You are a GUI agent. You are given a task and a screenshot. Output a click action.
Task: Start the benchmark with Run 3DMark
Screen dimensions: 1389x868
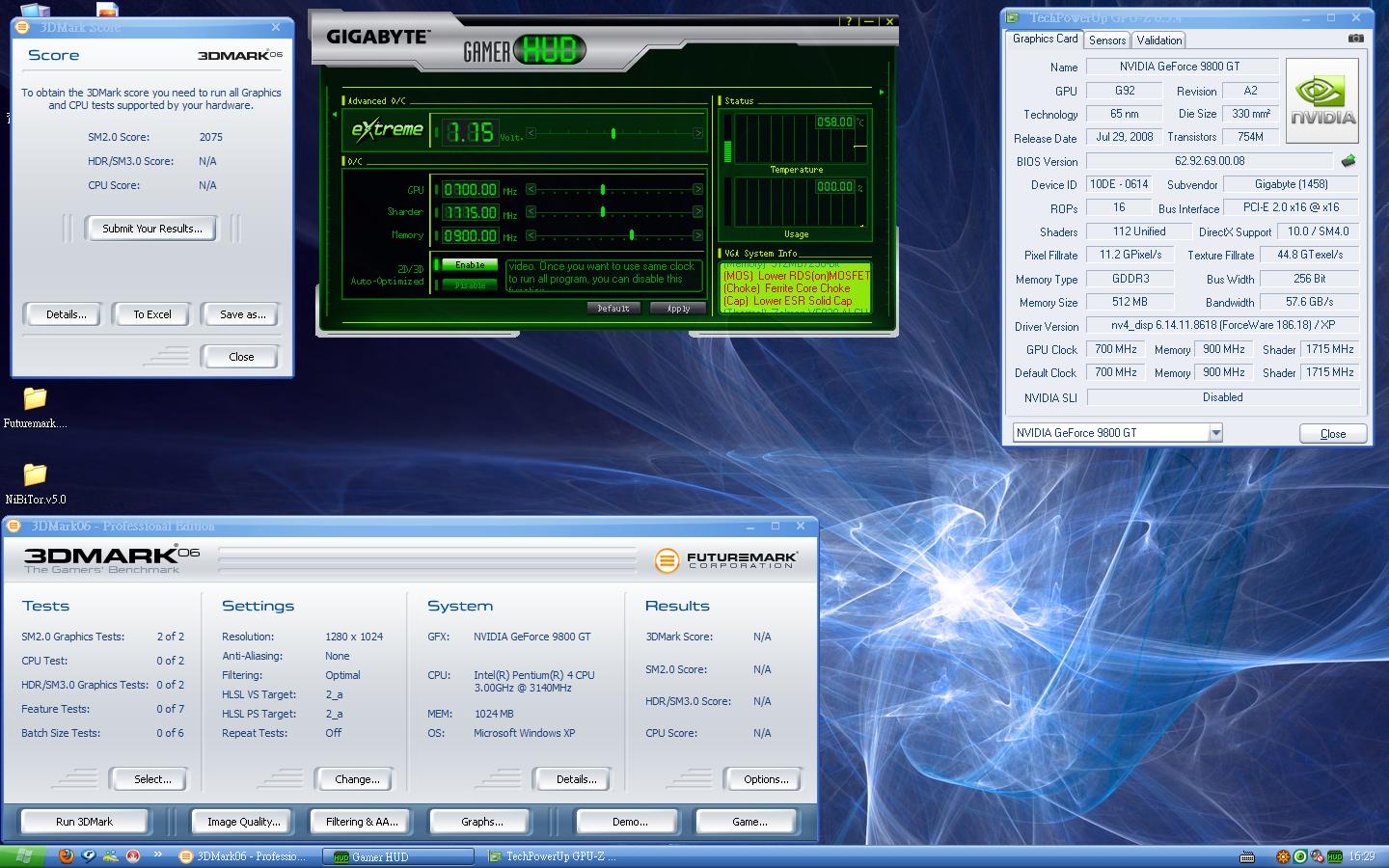(x=84, y=822)
